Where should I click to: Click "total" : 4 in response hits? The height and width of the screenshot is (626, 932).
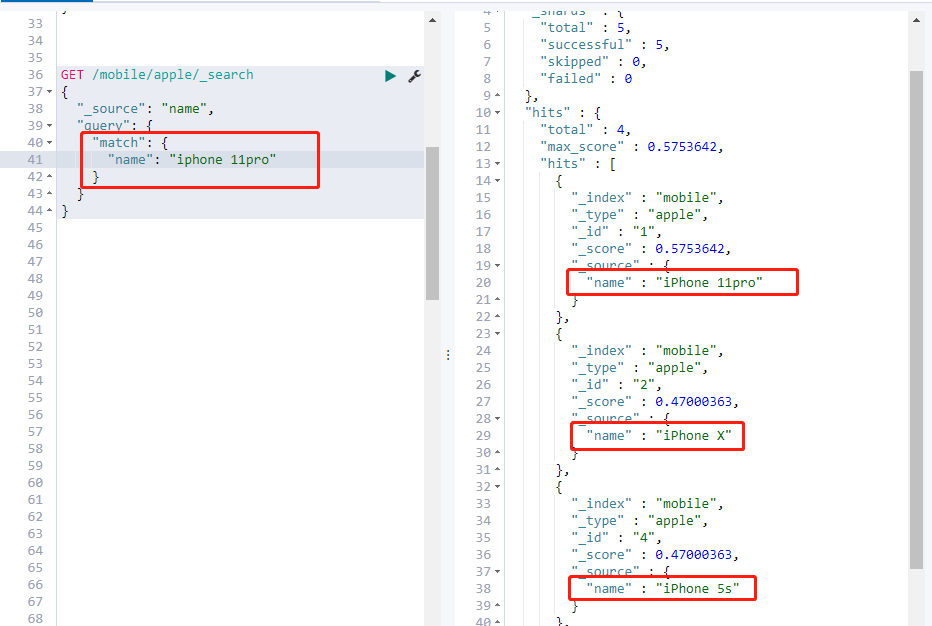(x=585, y=130)
